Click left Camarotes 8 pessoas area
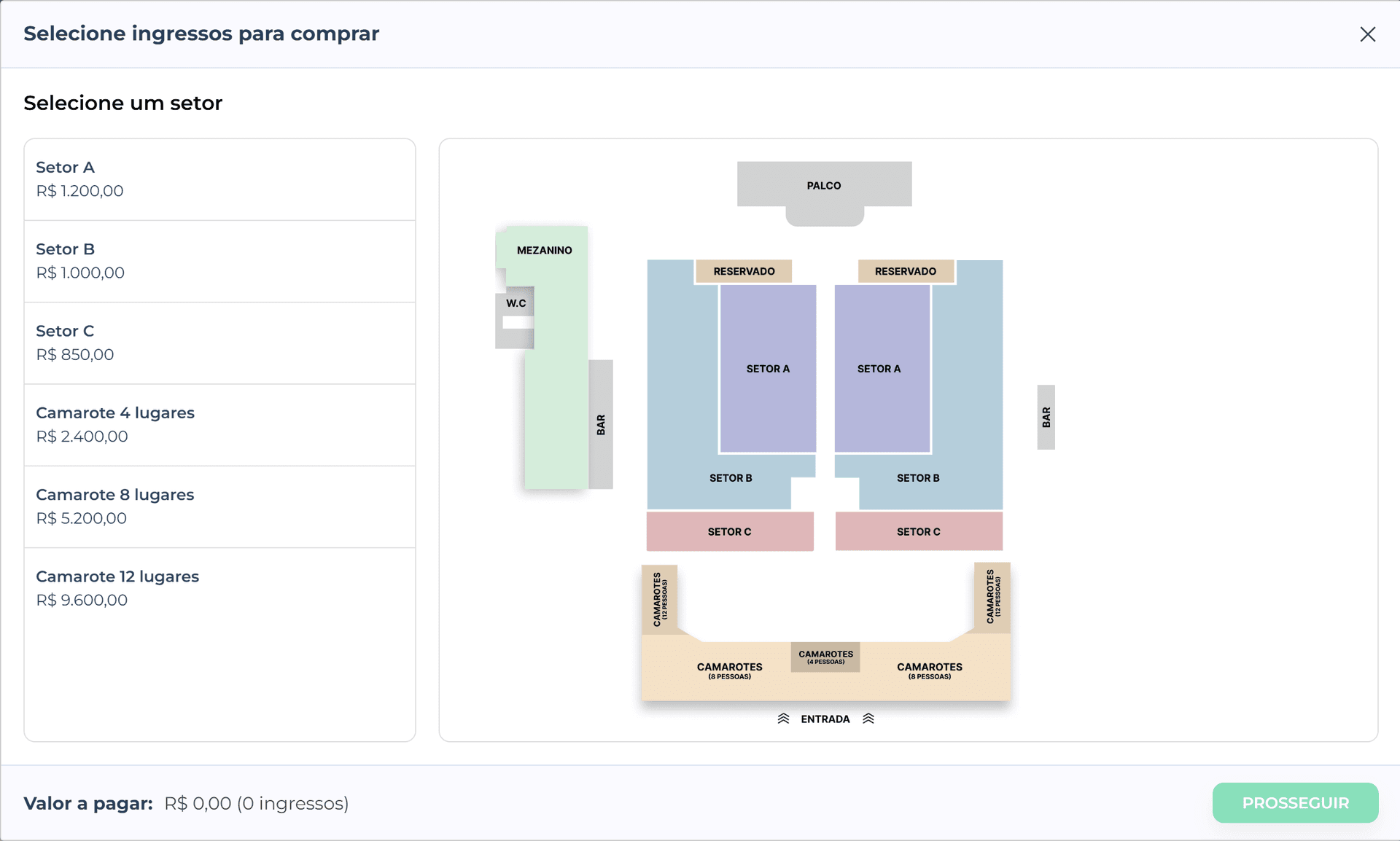 click(x=729, y=671)
